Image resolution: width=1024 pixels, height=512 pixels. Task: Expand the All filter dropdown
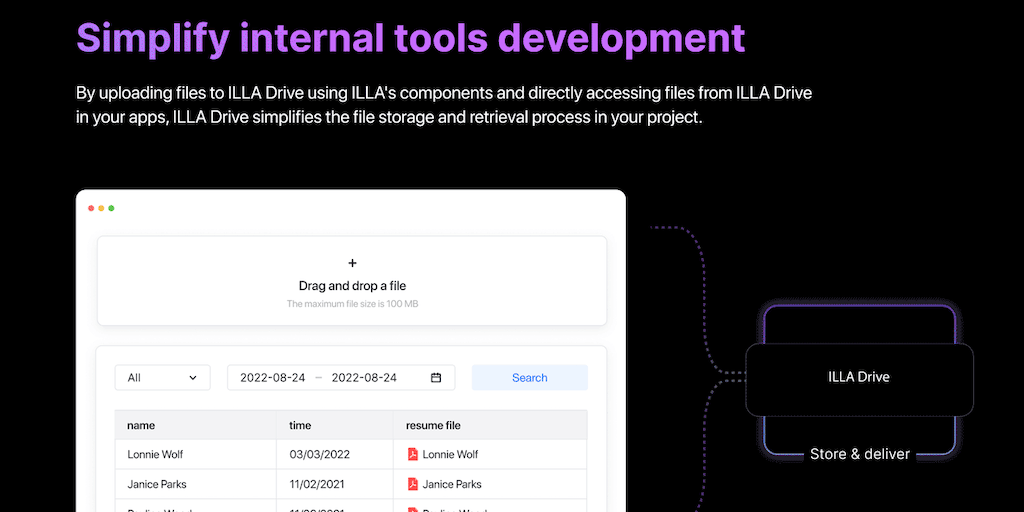tap(163, 377)
